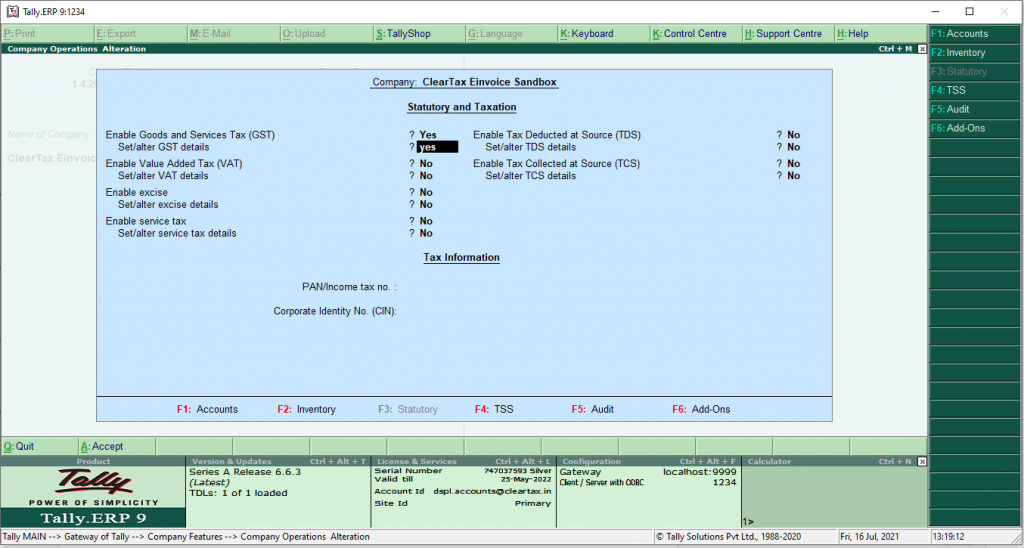Open Control Centre from the top bar
This screenshot has height=548, width=1024.
pyautogui.click(x=696, y=33)
